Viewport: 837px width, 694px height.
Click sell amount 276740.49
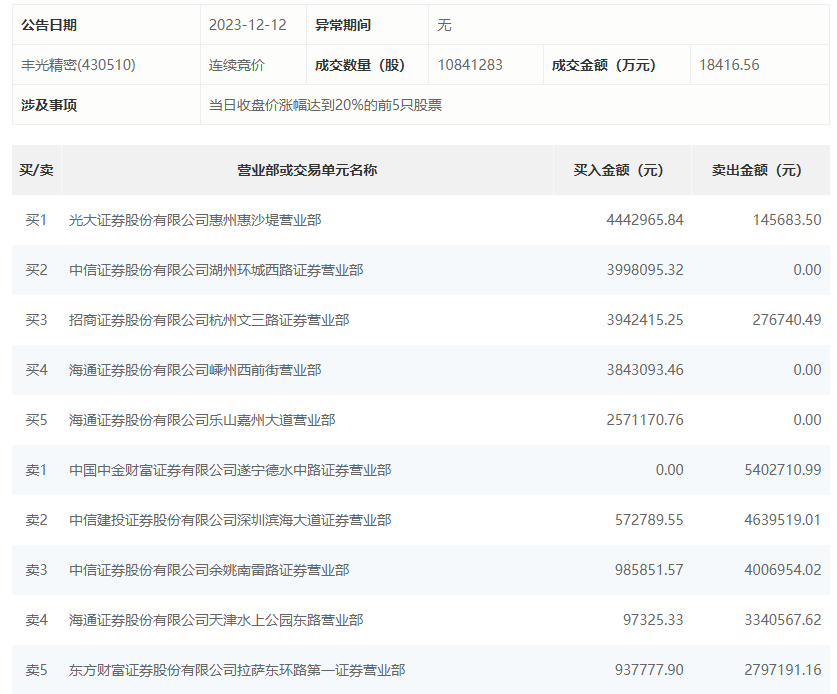pyautogui.click(x=787, y=320)
